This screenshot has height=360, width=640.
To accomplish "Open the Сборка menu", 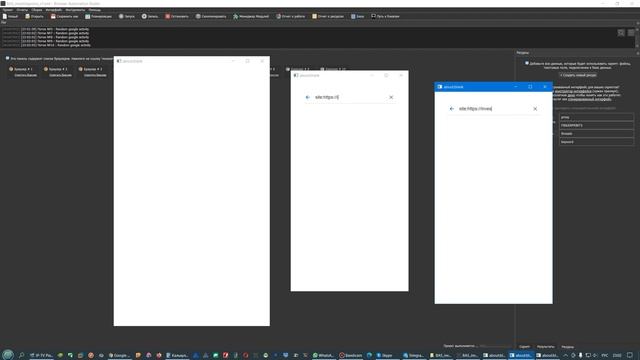I will (x=37, y=10).
